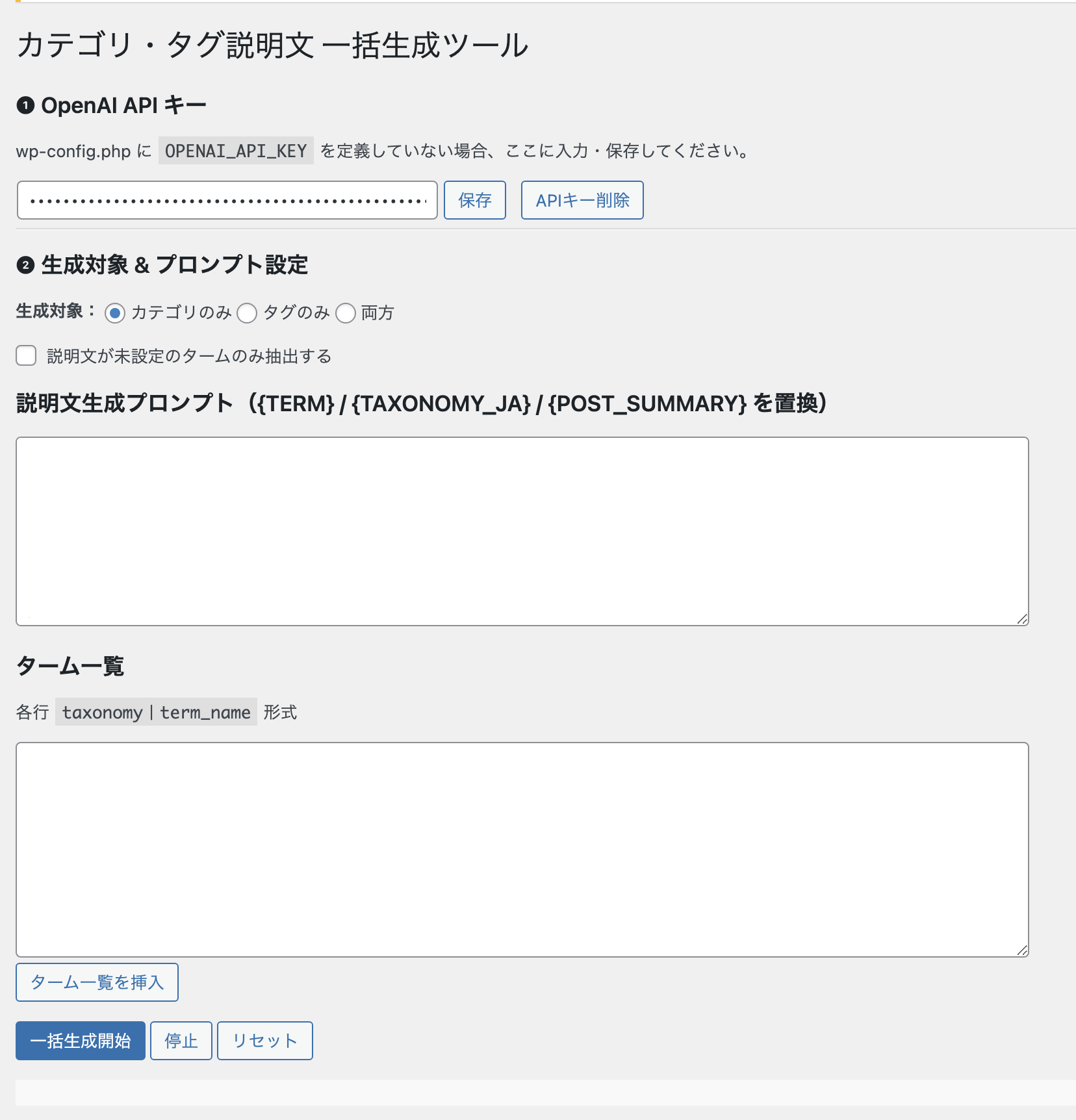Click the 保存 button to save API key
1076x1120 pixels.
point(475,200)
